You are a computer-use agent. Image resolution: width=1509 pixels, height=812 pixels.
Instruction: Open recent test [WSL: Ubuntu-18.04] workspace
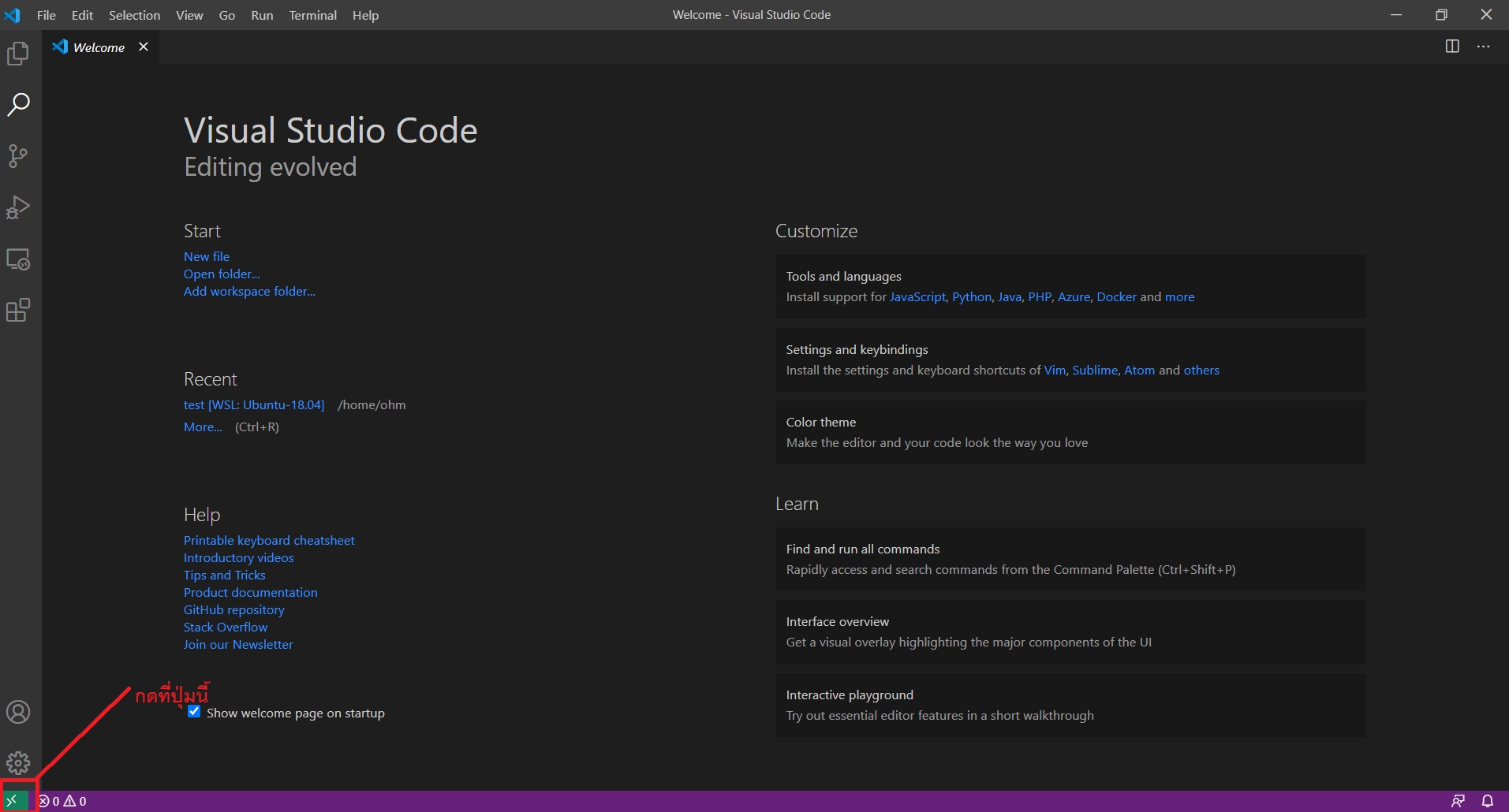254,405
